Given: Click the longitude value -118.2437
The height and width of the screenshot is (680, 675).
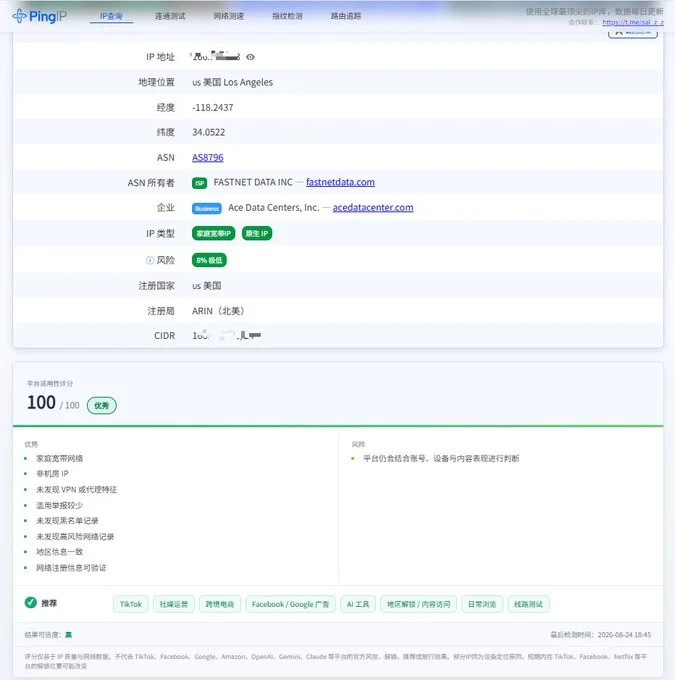Looking at the screenshot, I should [x=213, y=108].
